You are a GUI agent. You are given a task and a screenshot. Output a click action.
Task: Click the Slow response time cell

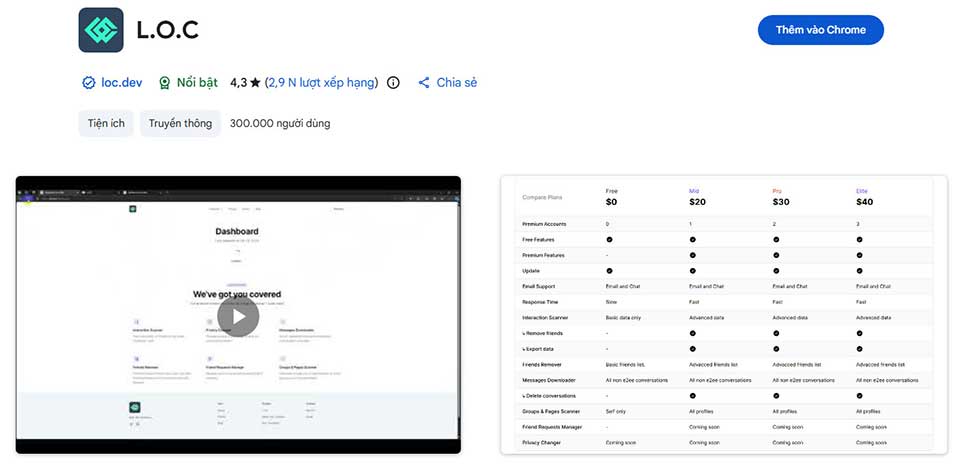point(612,302)
